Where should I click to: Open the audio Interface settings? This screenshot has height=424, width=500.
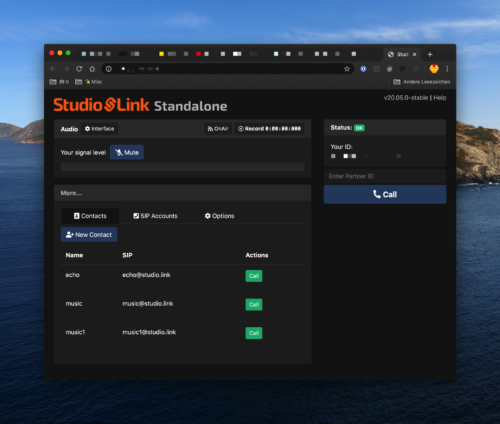99,129
